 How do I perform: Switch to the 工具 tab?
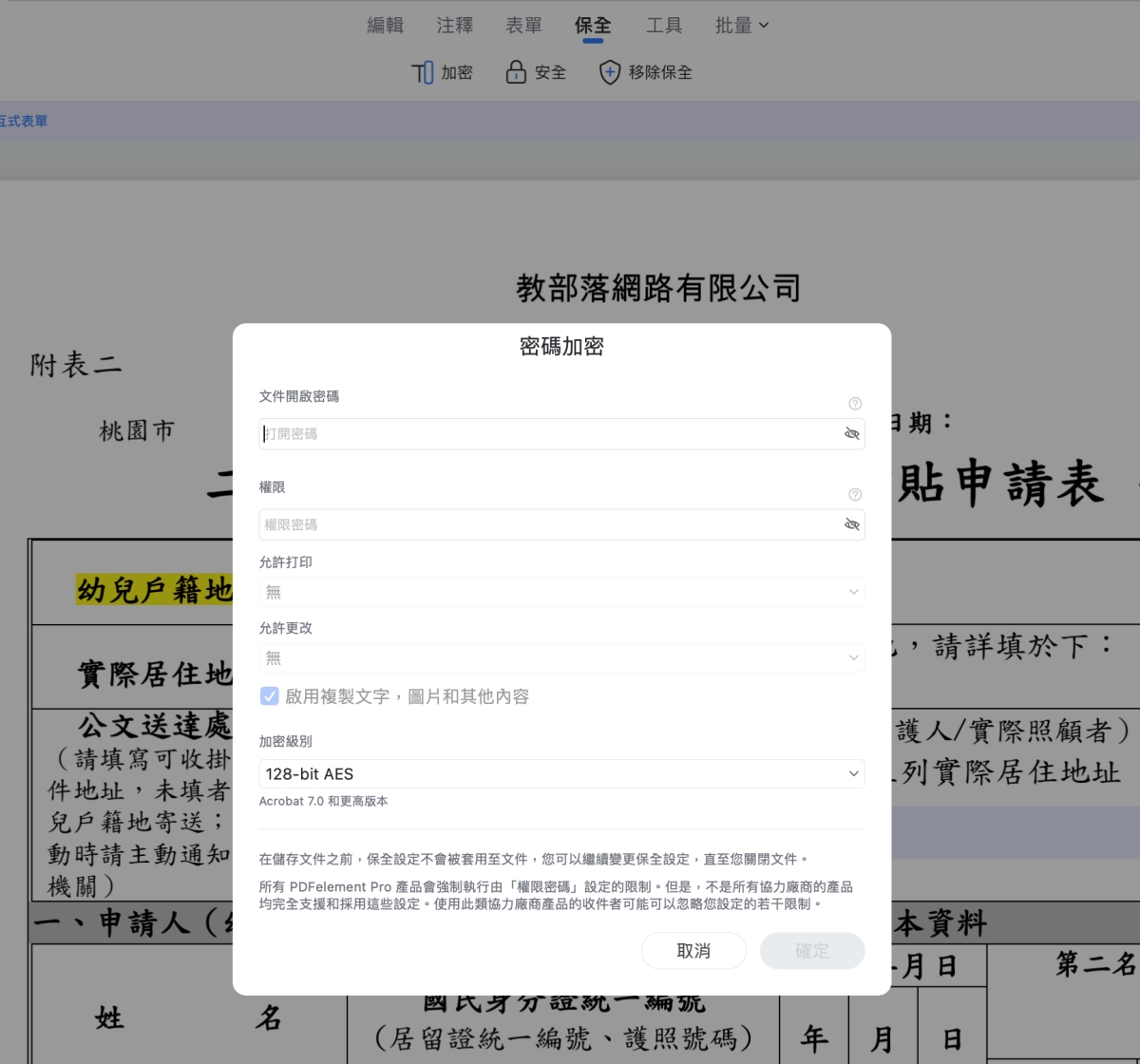pos(663,26)
